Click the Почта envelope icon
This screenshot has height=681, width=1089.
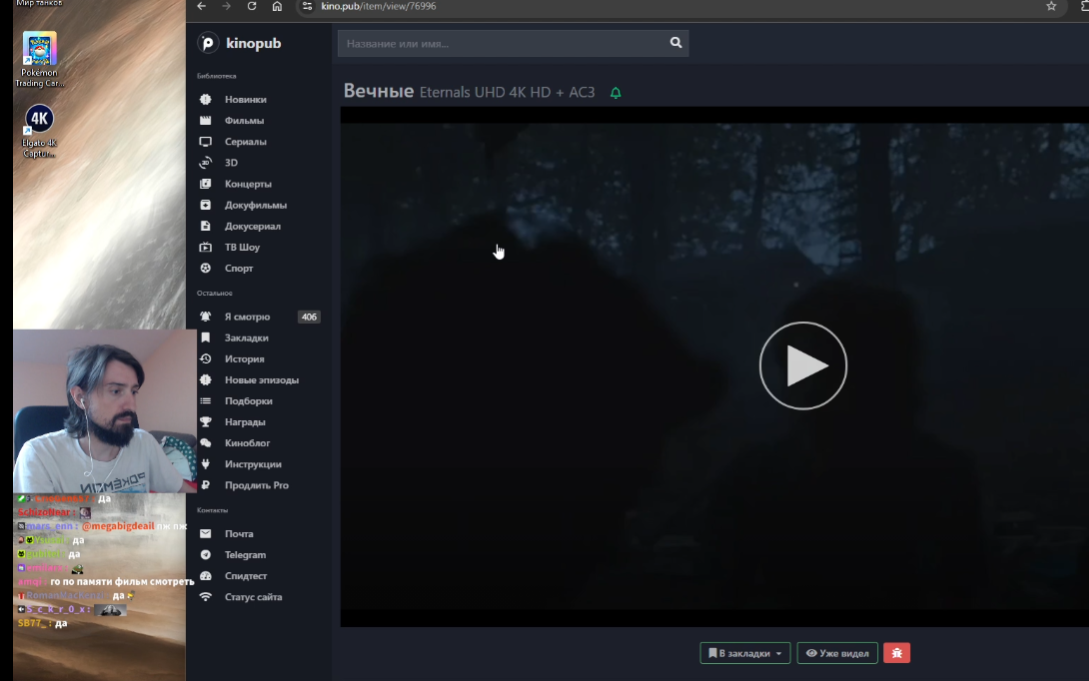coord(206,534)
